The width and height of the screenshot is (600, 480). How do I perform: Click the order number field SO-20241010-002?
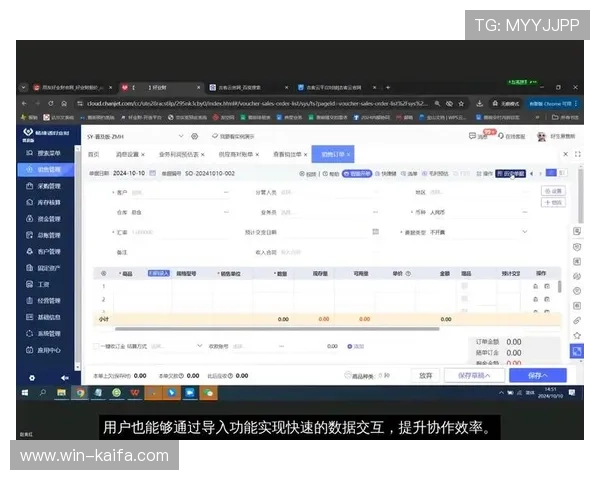(210, 173)
